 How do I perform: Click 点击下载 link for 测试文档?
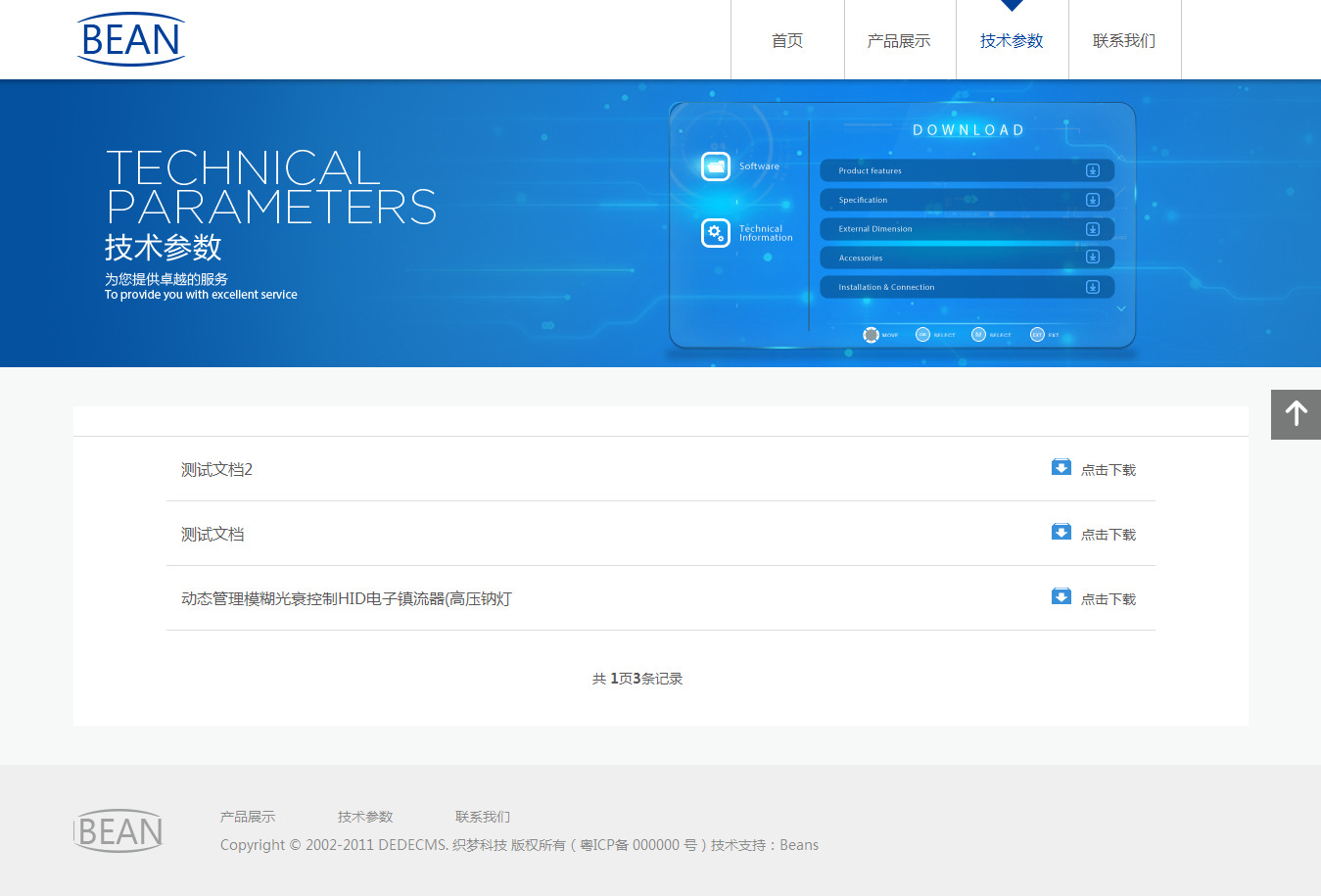1108,535
